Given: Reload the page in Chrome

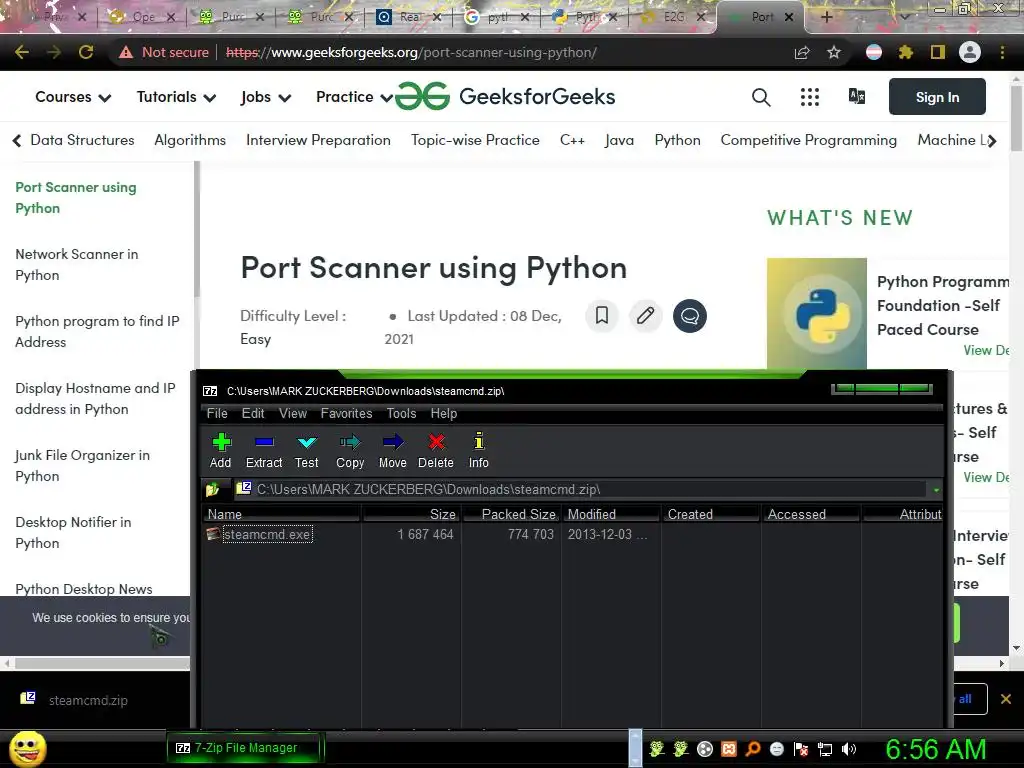Looking at the screenshot, I should 86,52.
